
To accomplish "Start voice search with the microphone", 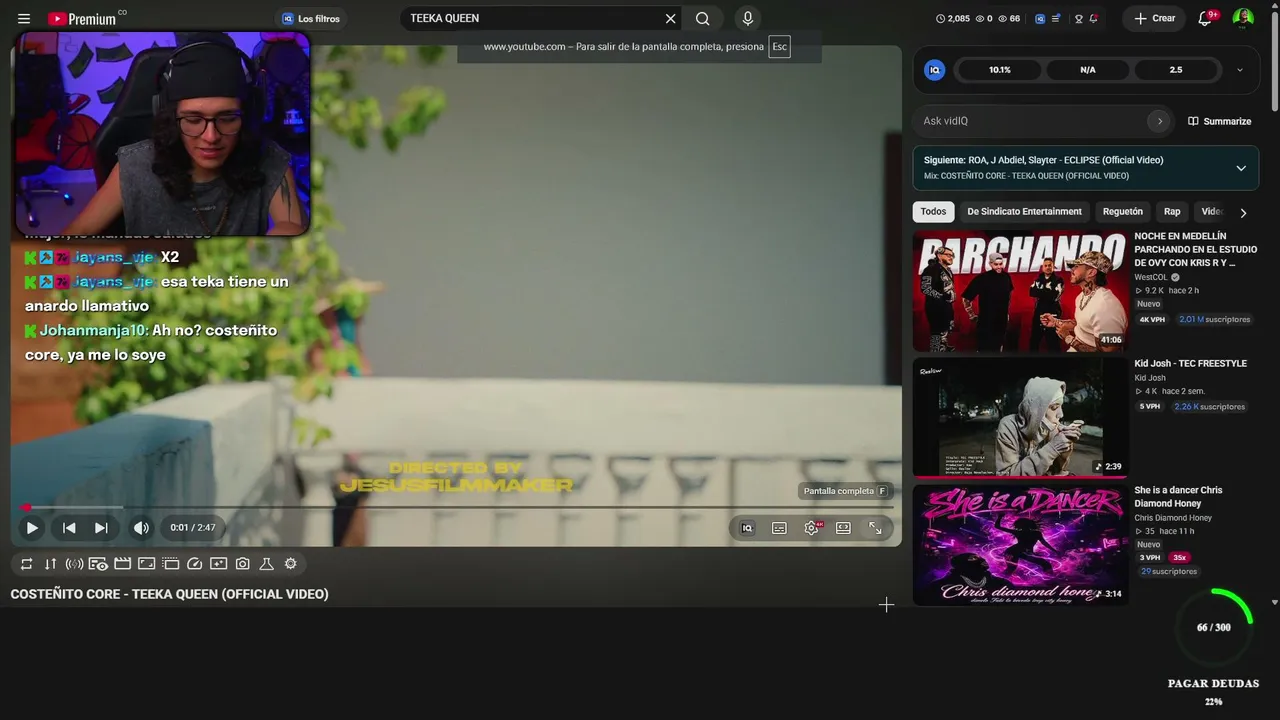I will pos(747,18).
